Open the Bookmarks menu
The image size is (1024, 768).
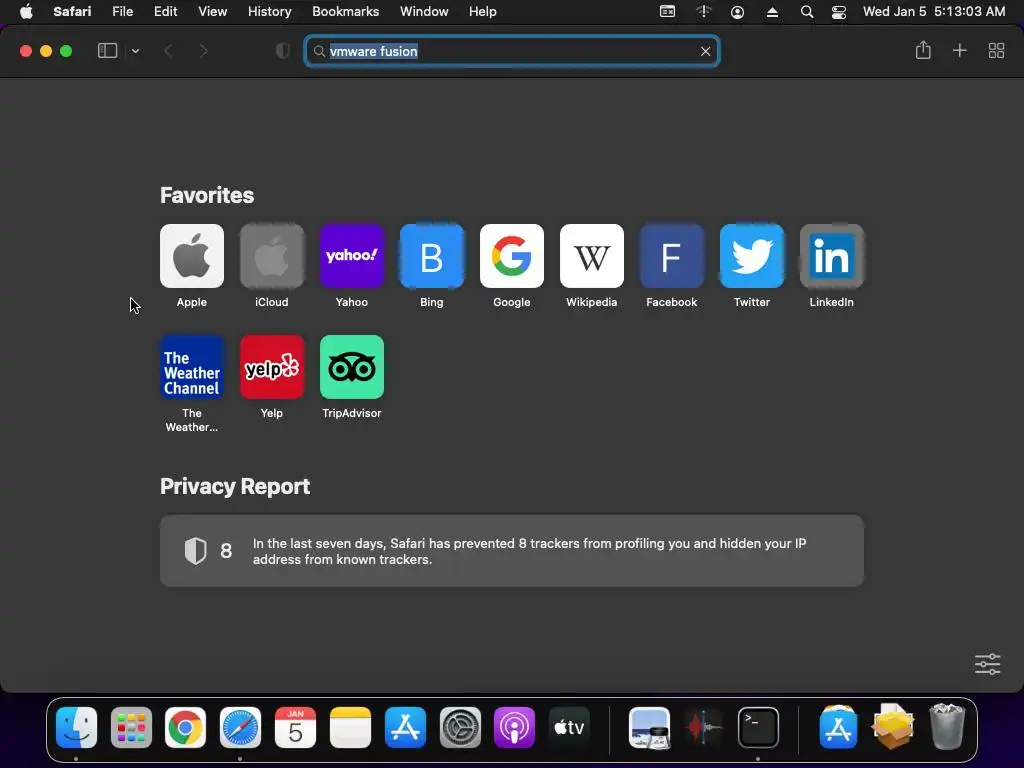pyautogui.click(x=345, y=12)
